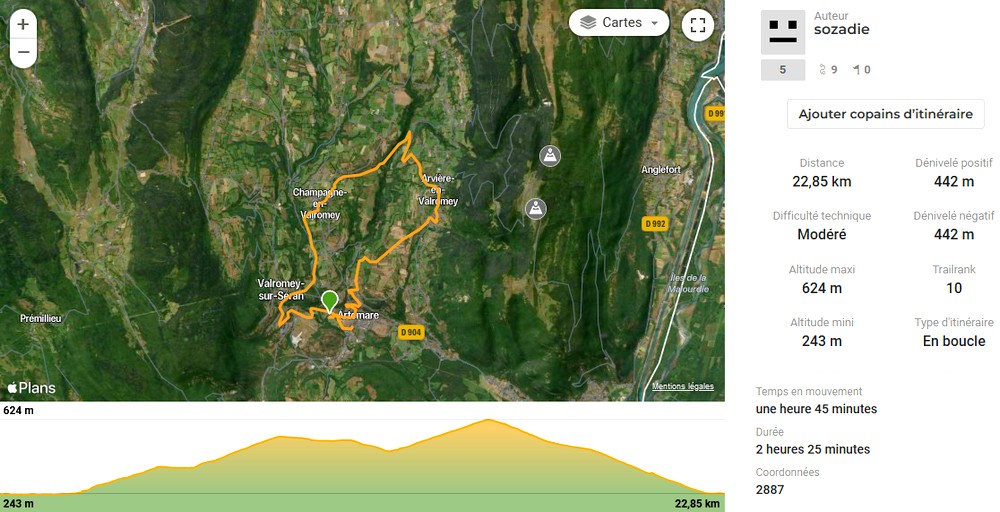This screenshot has width=1000, height=512.
Task: Click the layers stack icon in Cartes
Action: (x=587, y=23)
